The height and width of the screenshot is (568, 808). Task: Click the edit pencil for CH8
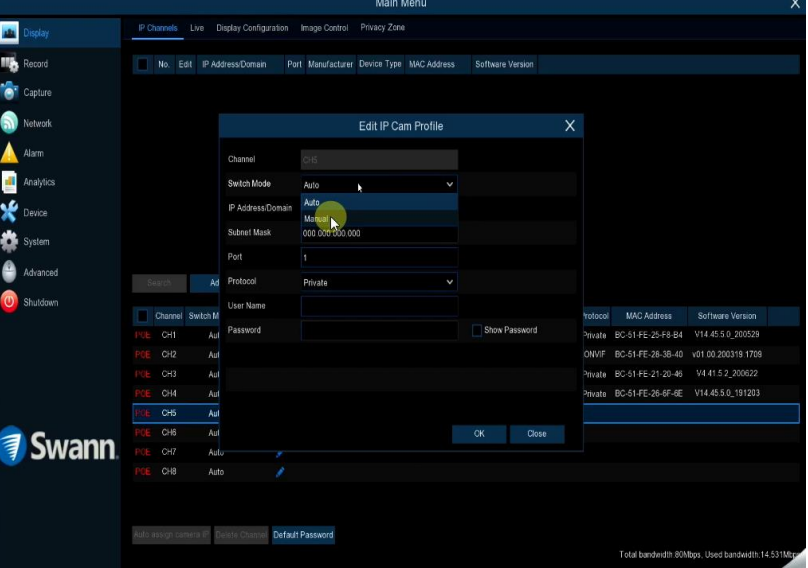click(280, 472)
